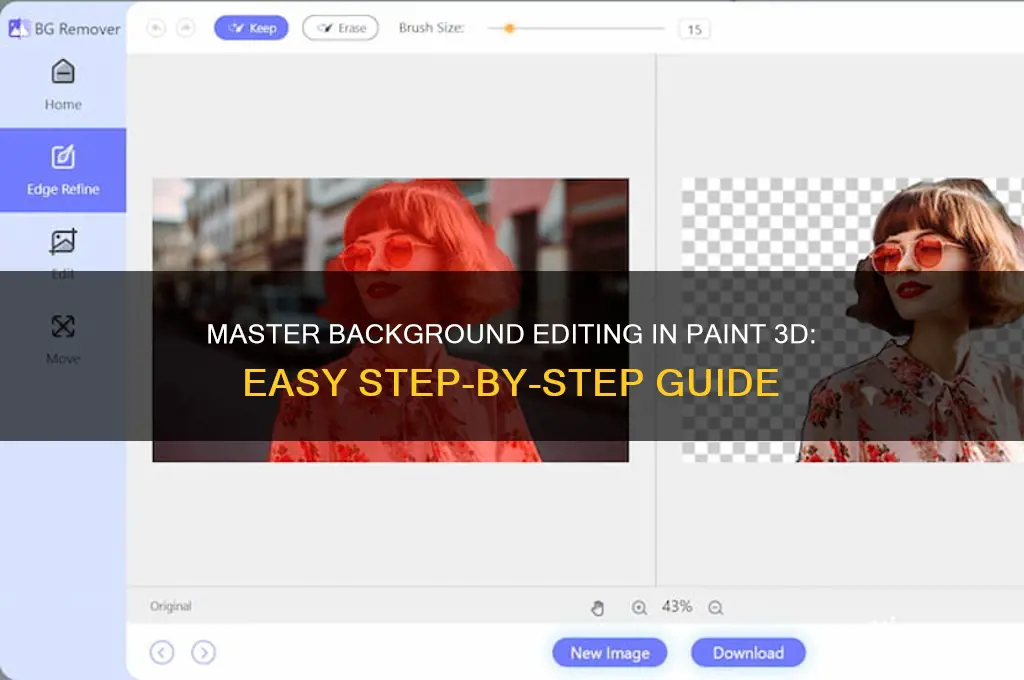Select the hand pan tool
The width and height of the screenshot is (1024, 680).
point(597,608)
